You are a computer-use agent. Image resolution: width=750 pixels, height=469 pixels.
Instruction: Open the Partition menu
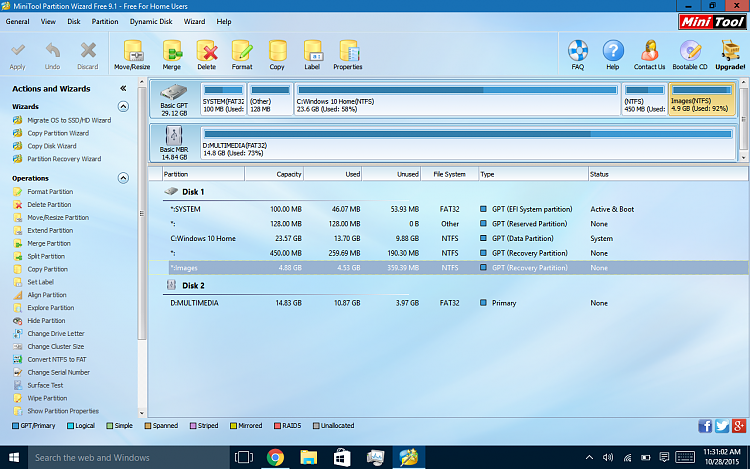[x=105, y=22]
